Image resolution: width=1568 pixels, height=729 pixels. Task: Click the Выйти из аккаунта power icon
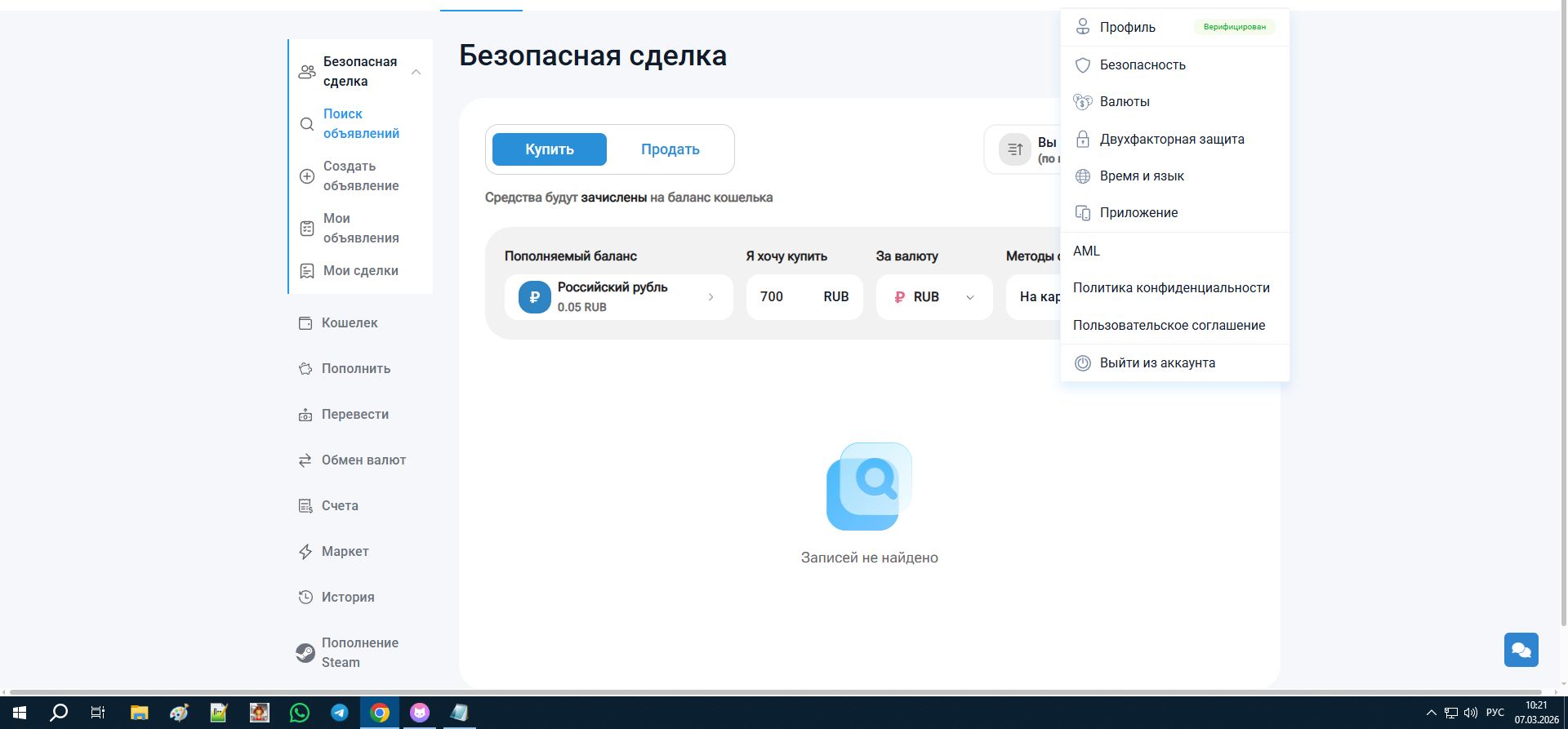(1083, 363)
